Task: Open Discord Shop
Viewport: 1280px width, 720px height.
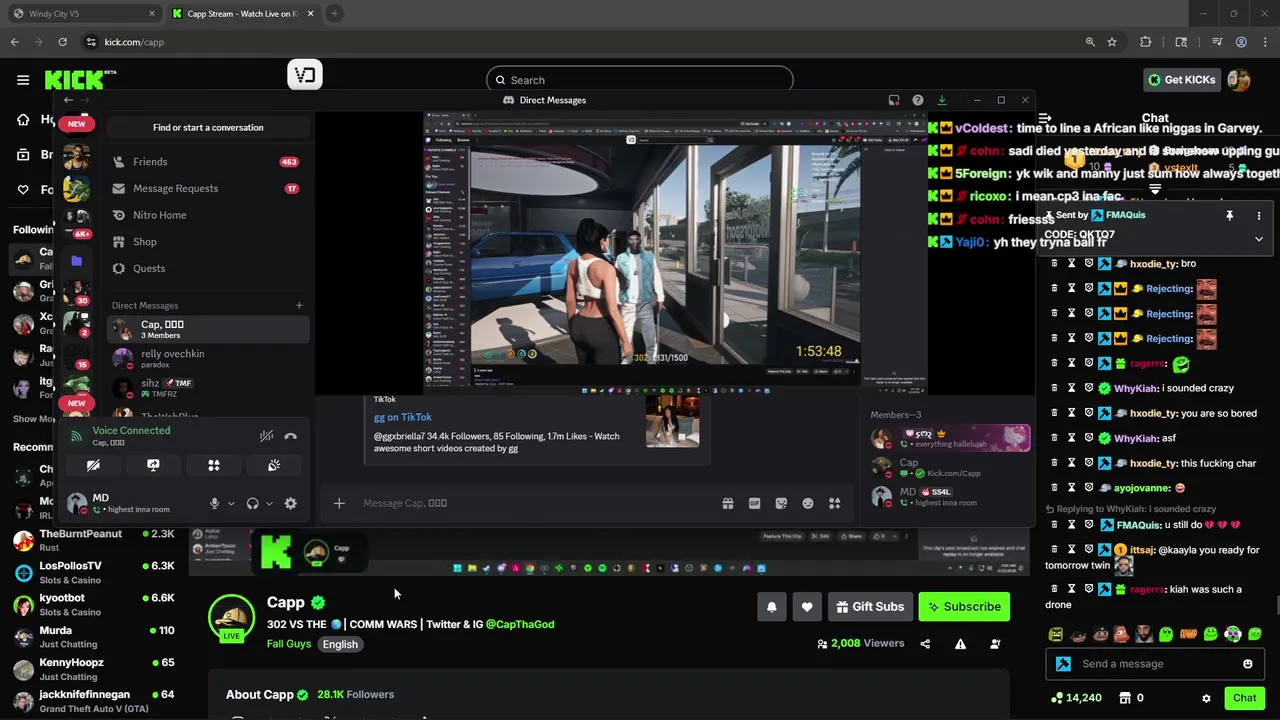Action: pyautogui.click(x=207, y=242)
